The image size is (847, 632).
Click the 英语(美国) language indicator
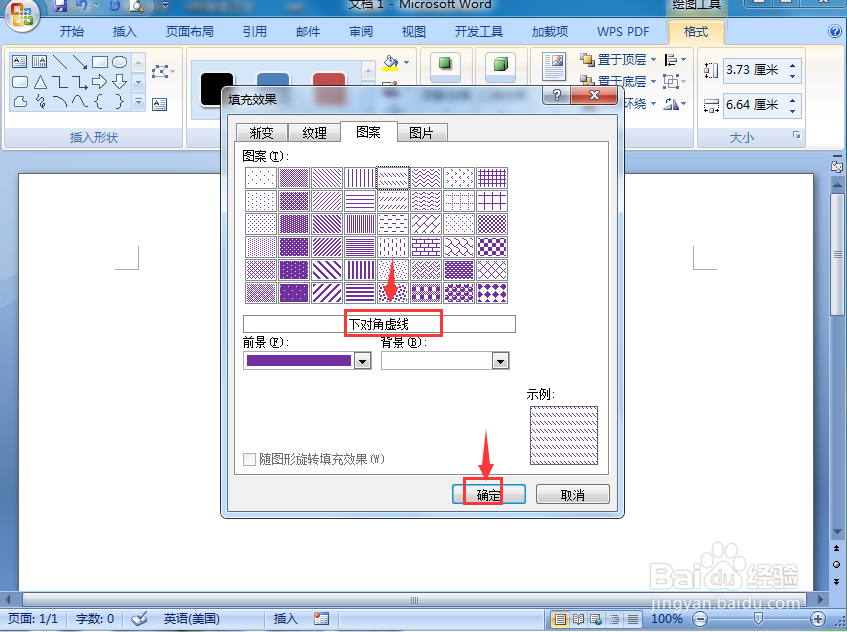tap(191, 618)
